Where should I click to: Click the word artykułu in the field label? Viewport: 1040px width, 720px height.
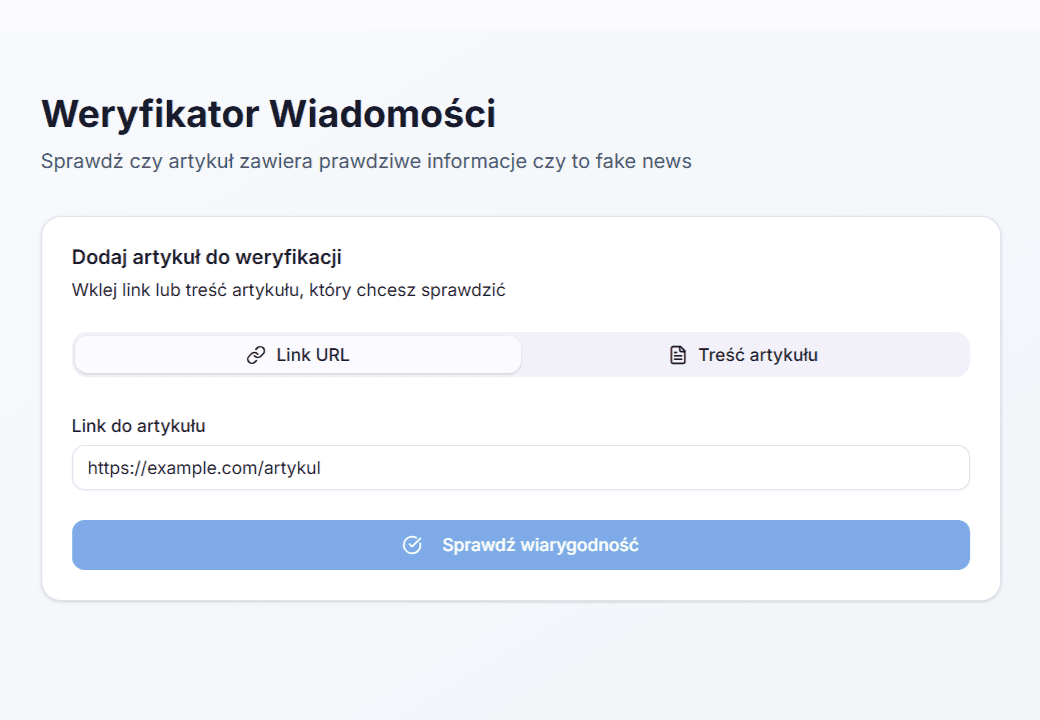[x=170, y=426]
